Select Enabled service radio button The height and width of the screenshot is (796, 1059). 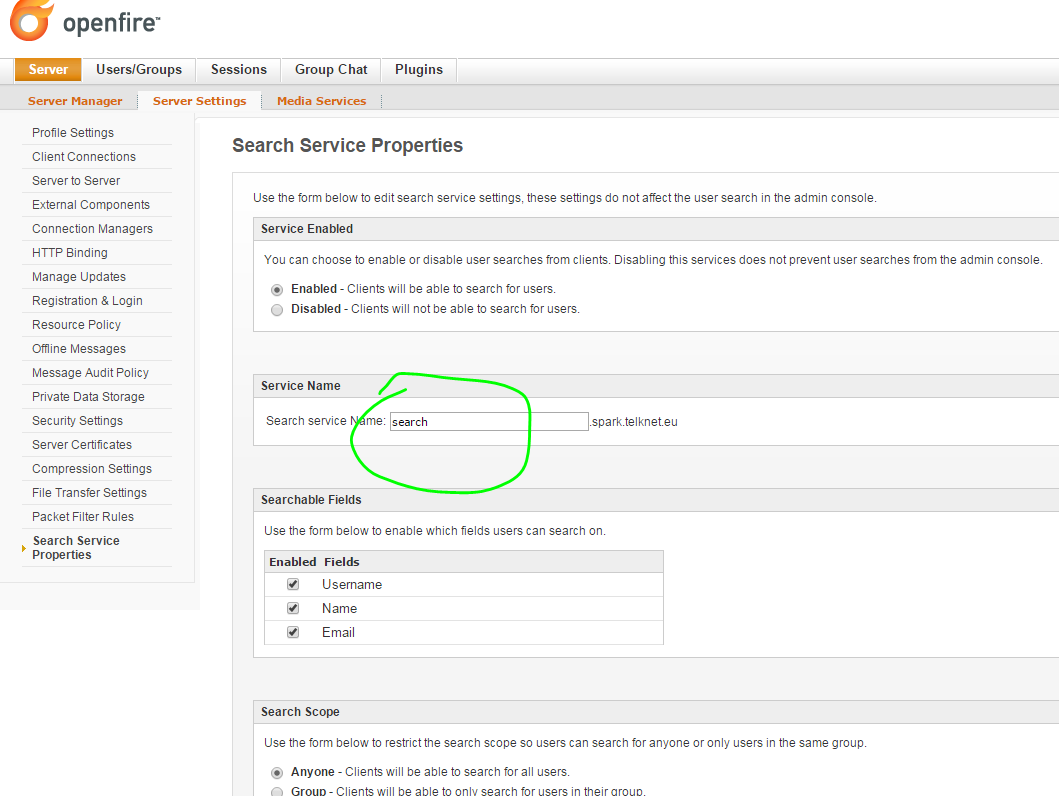pyautogui.click(x=277, y=289)
